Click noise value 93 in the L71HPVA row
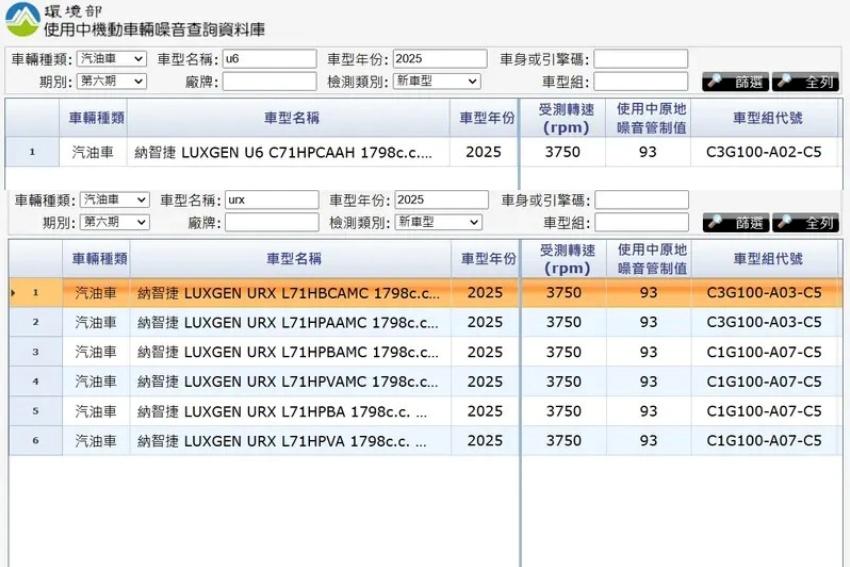The height and width of the screenshot is (567, 850). point(648,440)
